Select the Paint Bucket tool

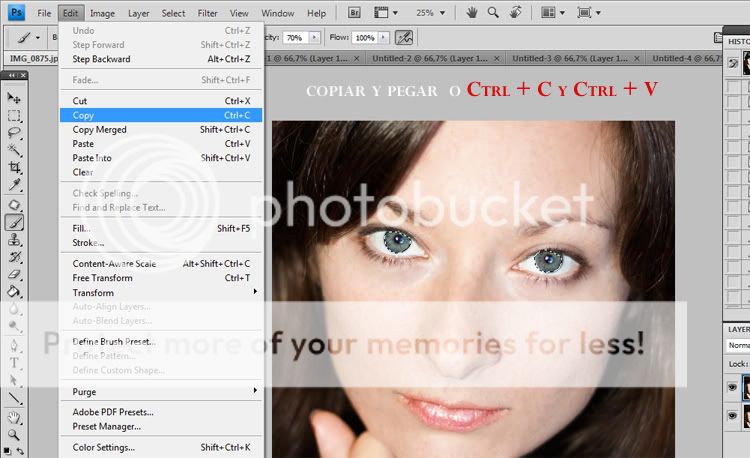(14, 291)
